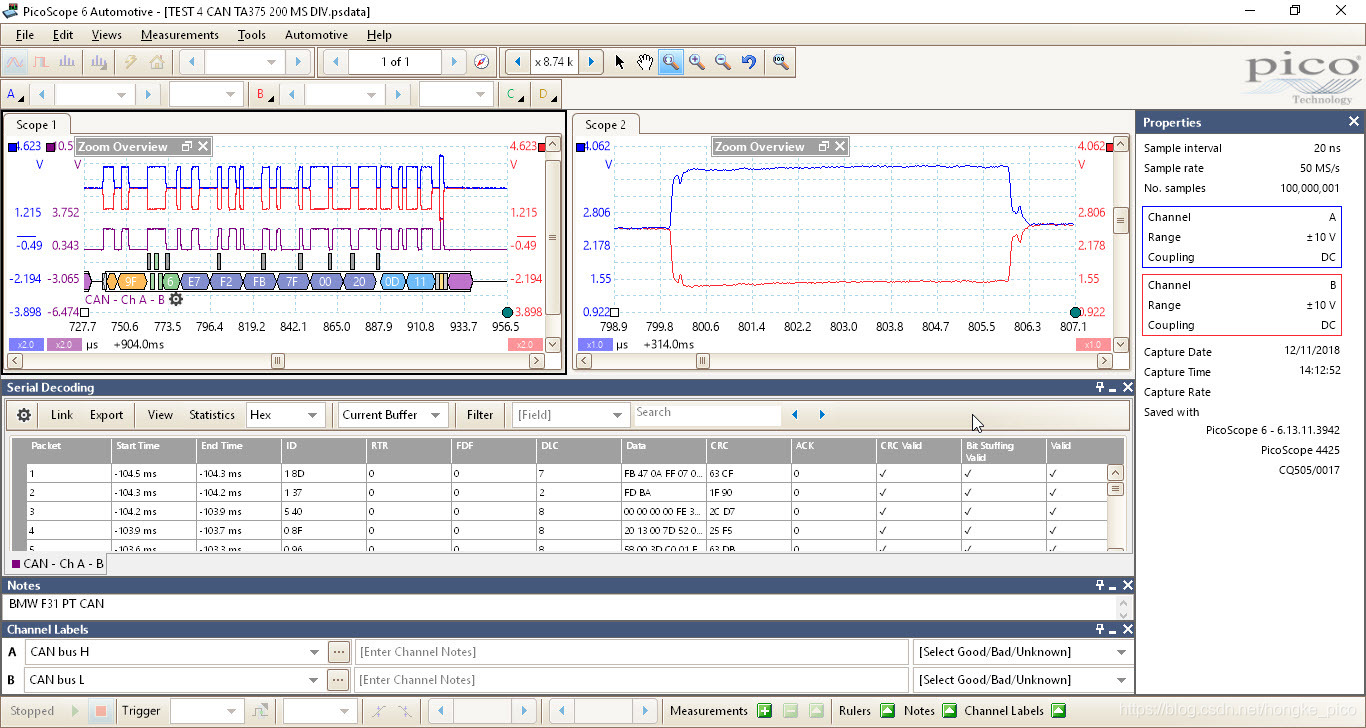Open Channel C options button
Viewport: 1366px width, 728px height.
click(x=514, y=95)
